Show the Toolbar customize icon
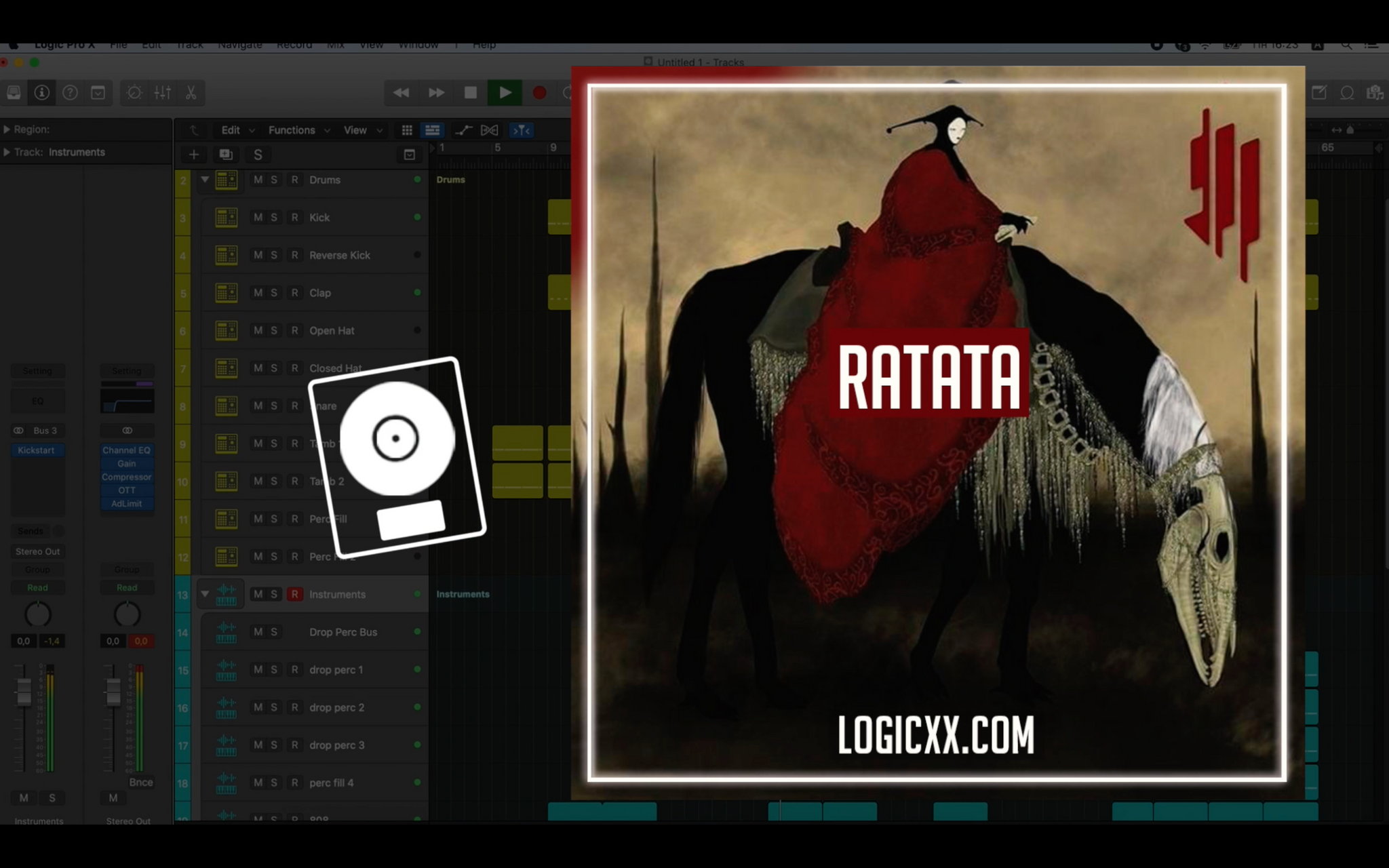1389x868 pixels. click(x=98, y=93)
